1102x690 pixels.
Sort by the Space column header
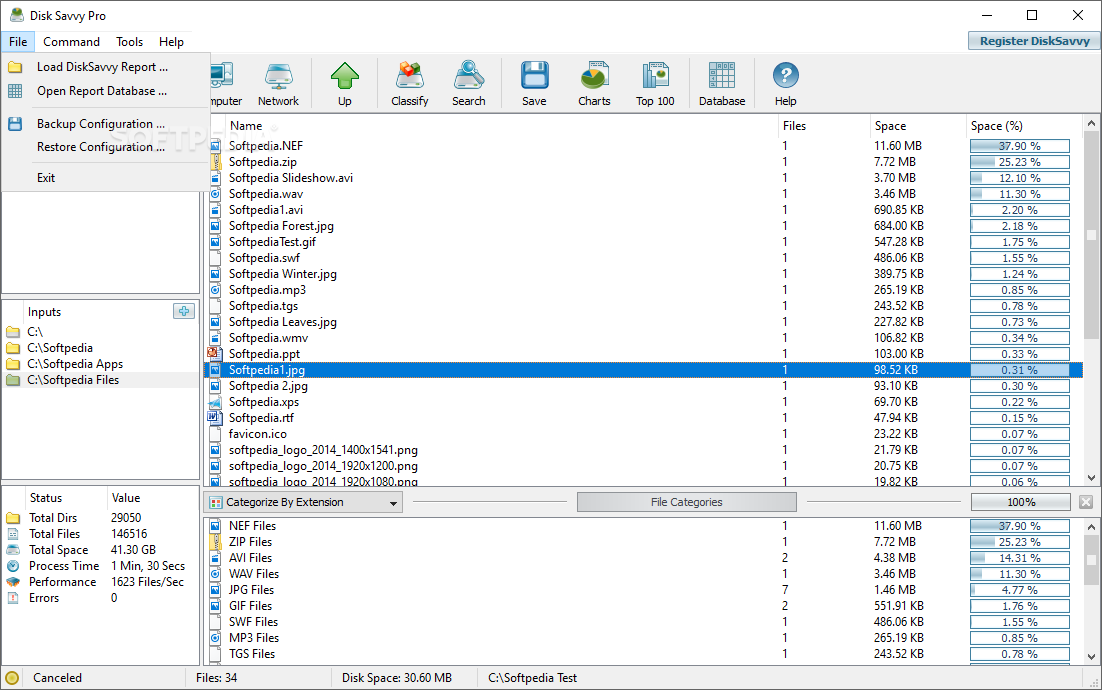(919, 126)
